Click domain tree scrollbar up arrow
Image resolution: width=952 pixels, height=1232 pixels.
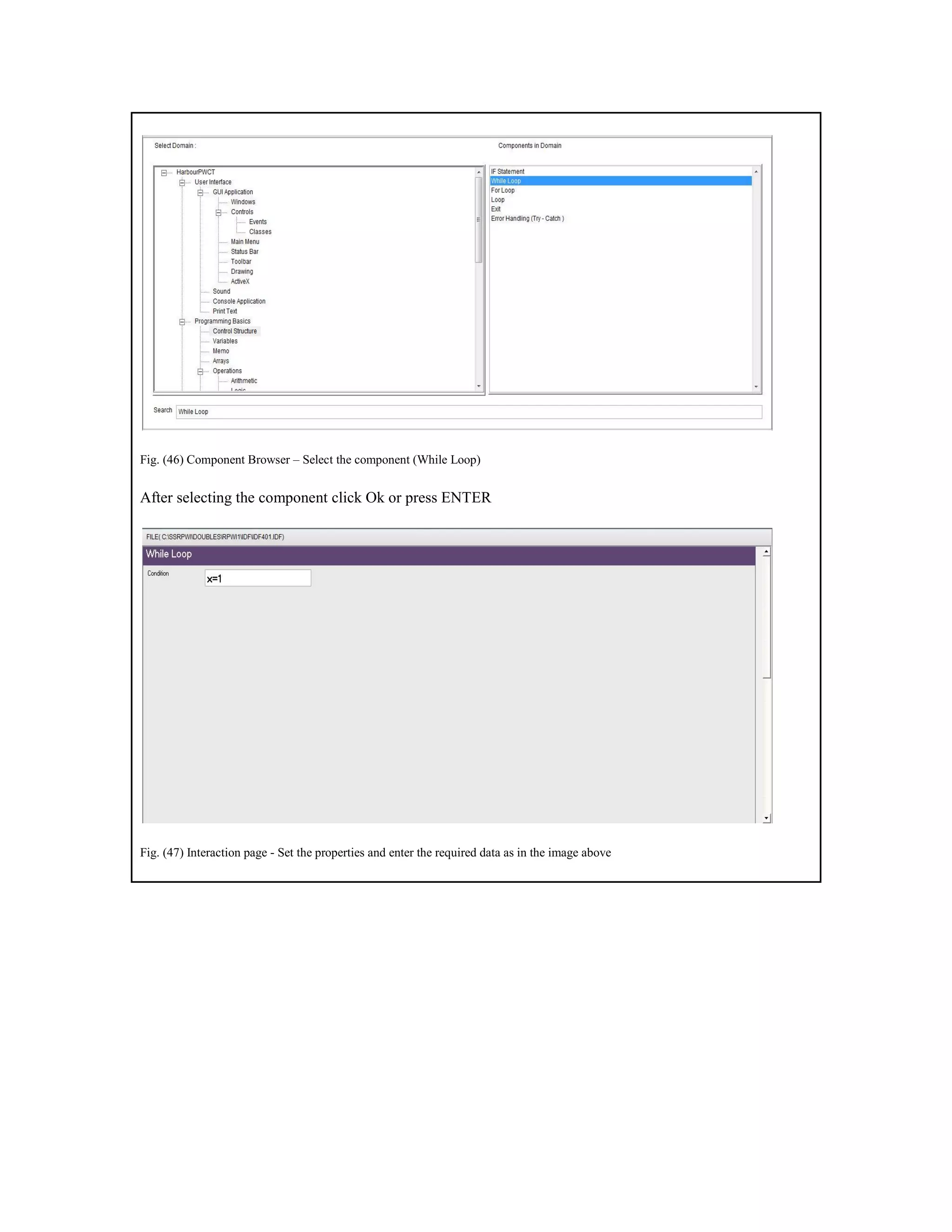click(x=479, y=172)
